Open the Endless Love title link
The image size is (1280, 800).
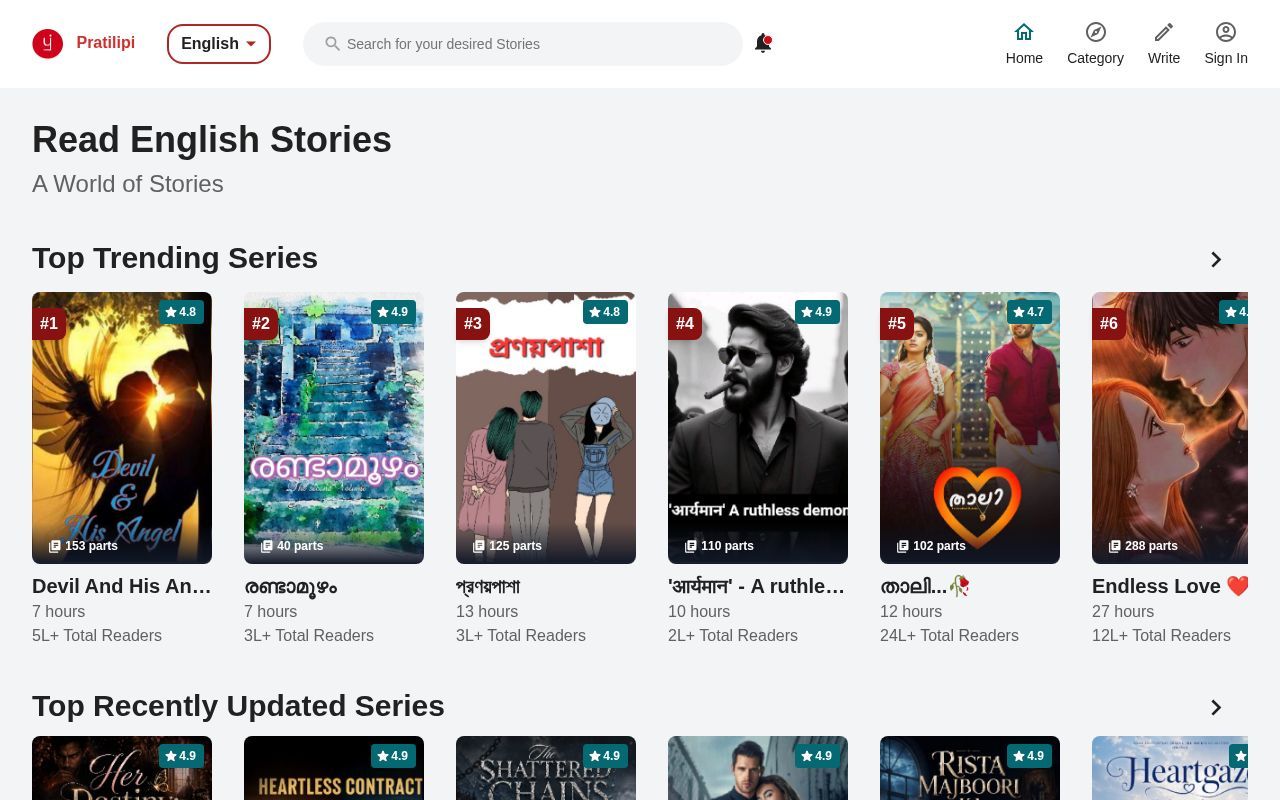point(1170,586)
